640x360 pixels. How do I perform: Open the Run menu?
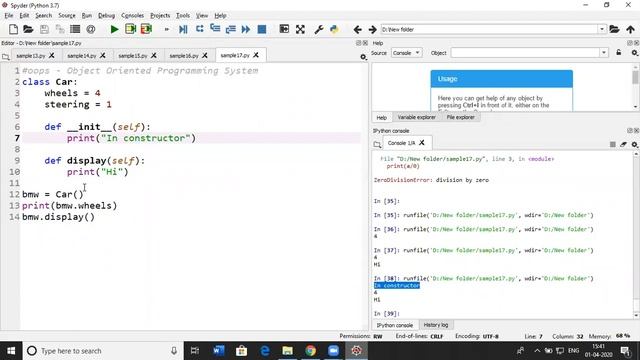click(x=87, y=16)
